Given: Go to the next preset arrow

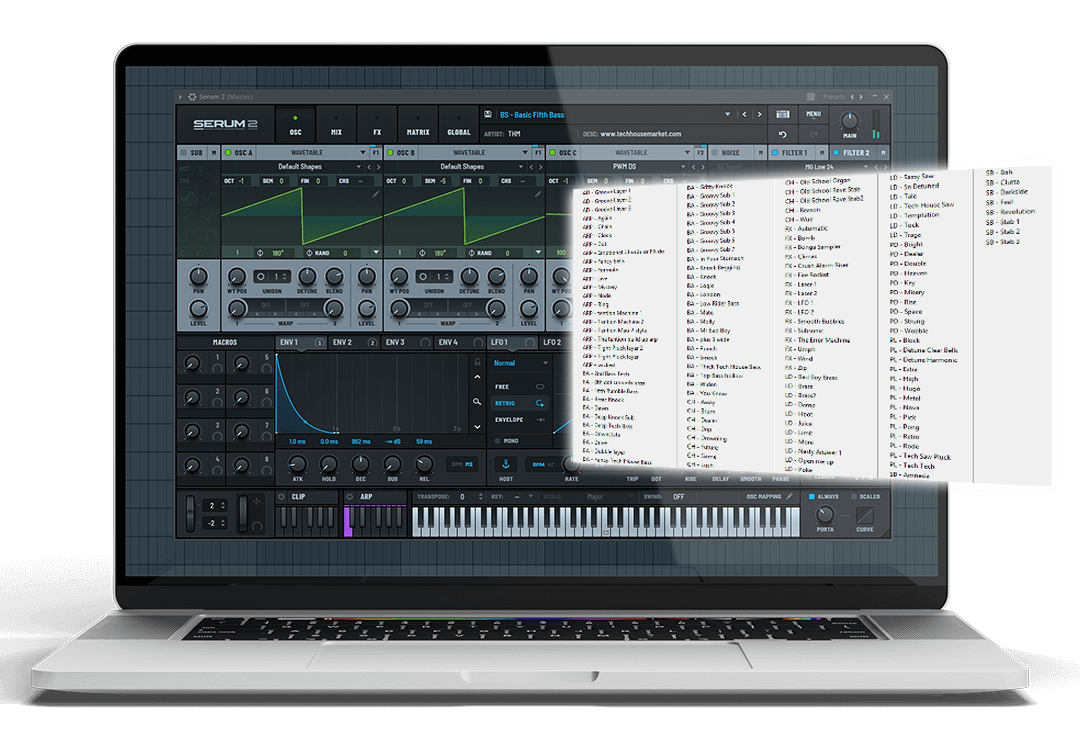Looking at the screenshot, I should 759,115.
